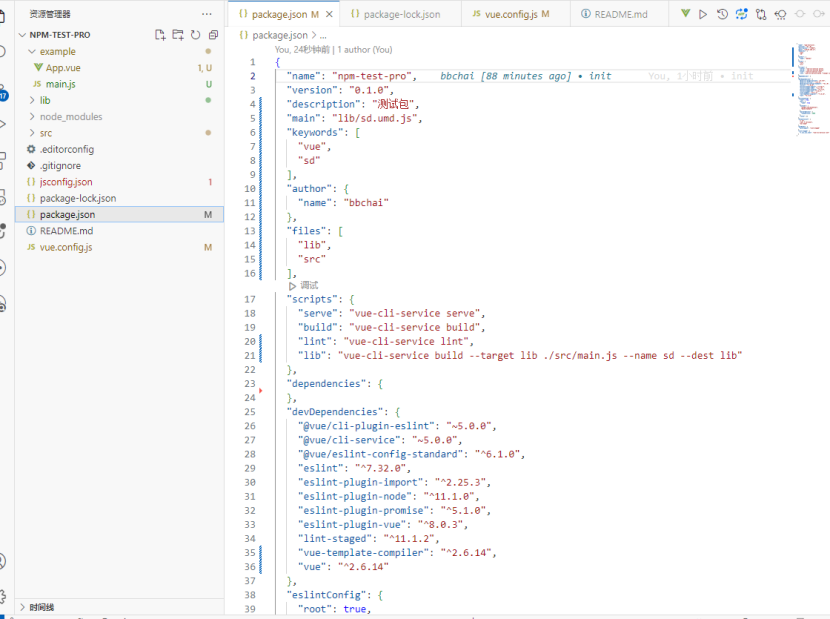The width and height of the screenshot is (830, 619).
Task: Open vue.config.js in explorer tree
Action: [66, 247]
